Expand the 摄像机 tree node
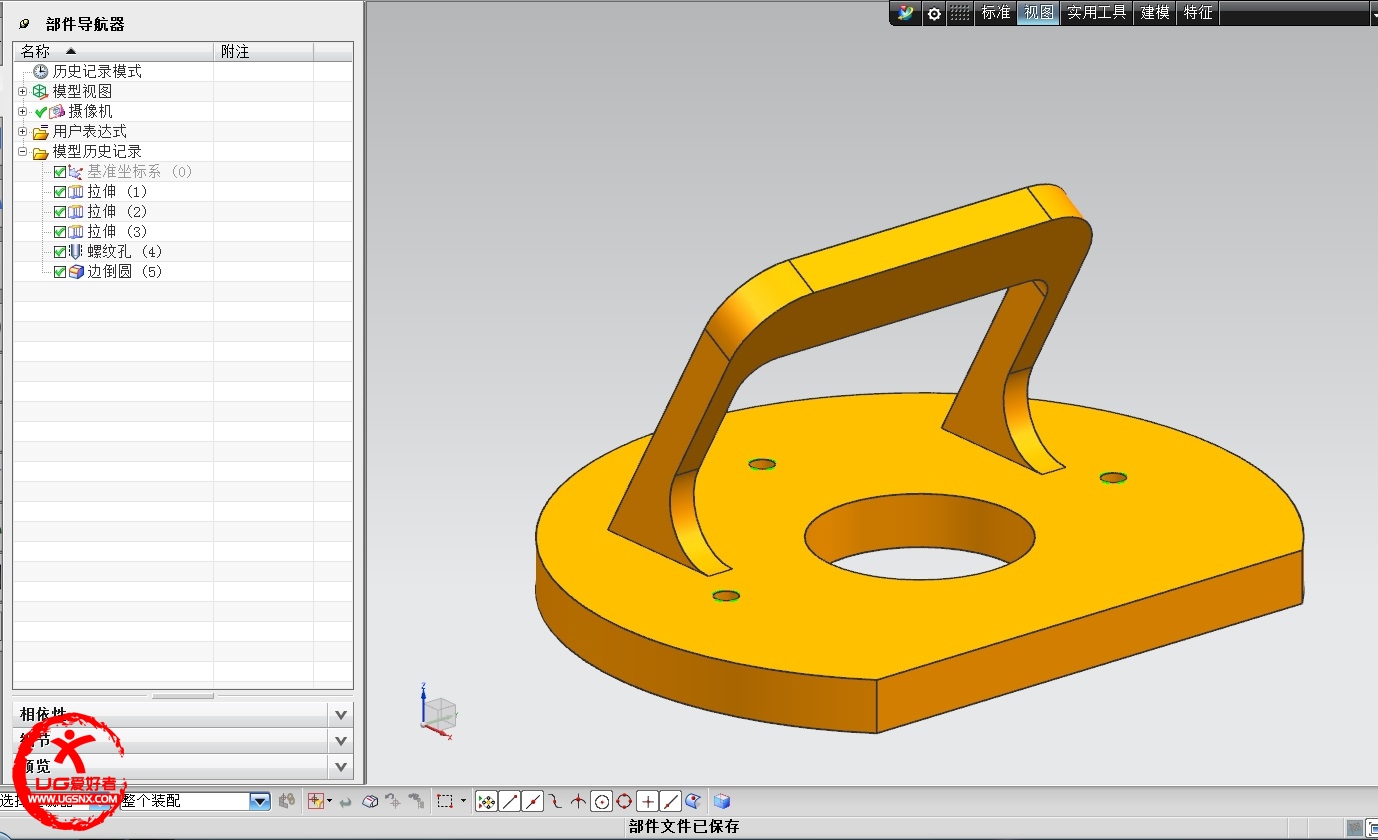This screenshot has height=840, width=1378. click(x=22, y=111)
